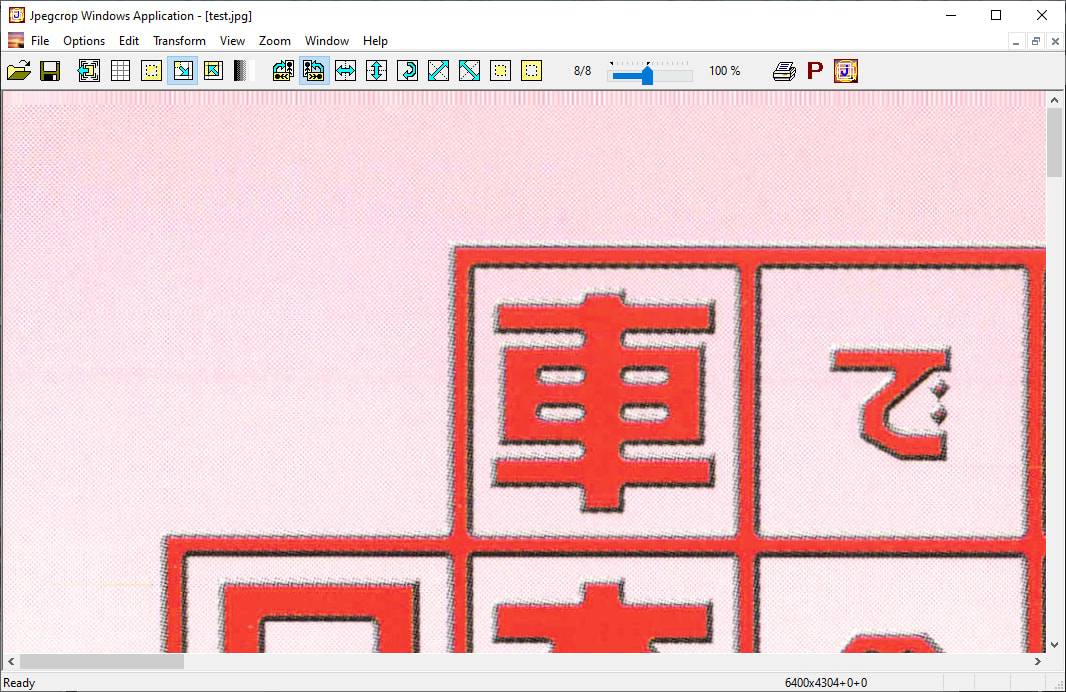Click the Edit menu item

point(129,41)
